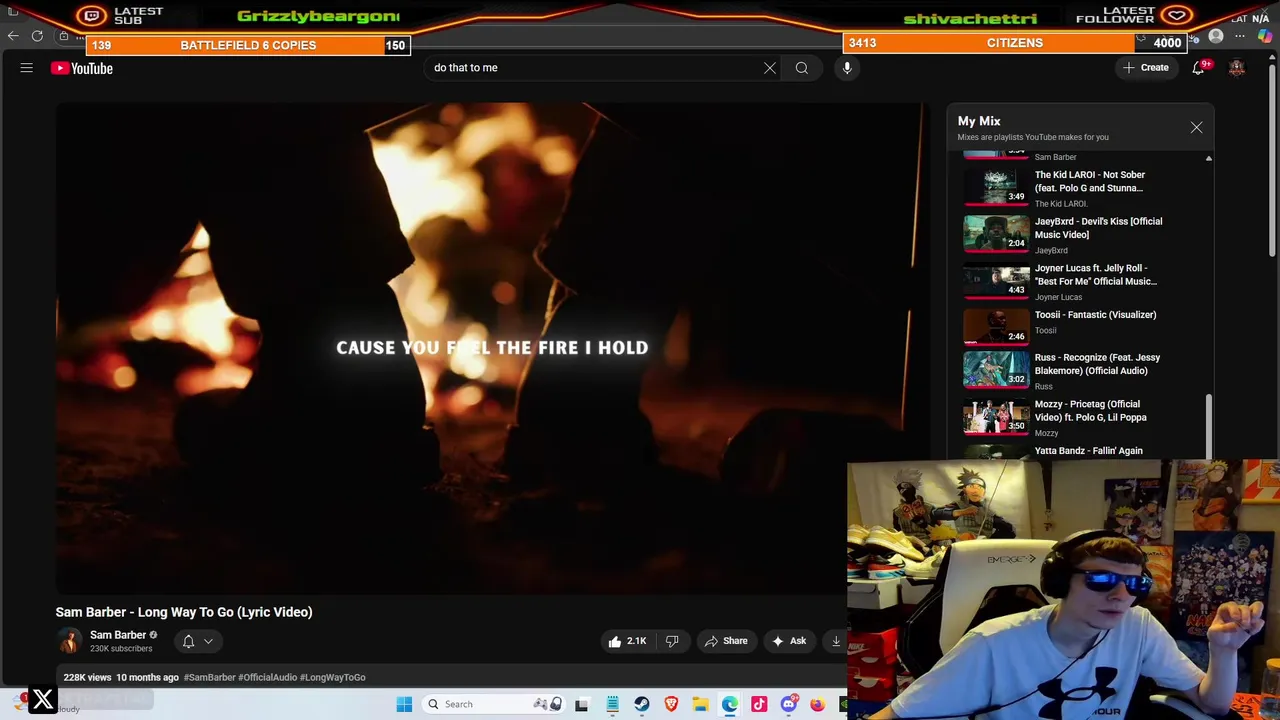Viewport: 1280px width, 720px height.
Task: Open the Windows Start menu
Action: point(404,704)
